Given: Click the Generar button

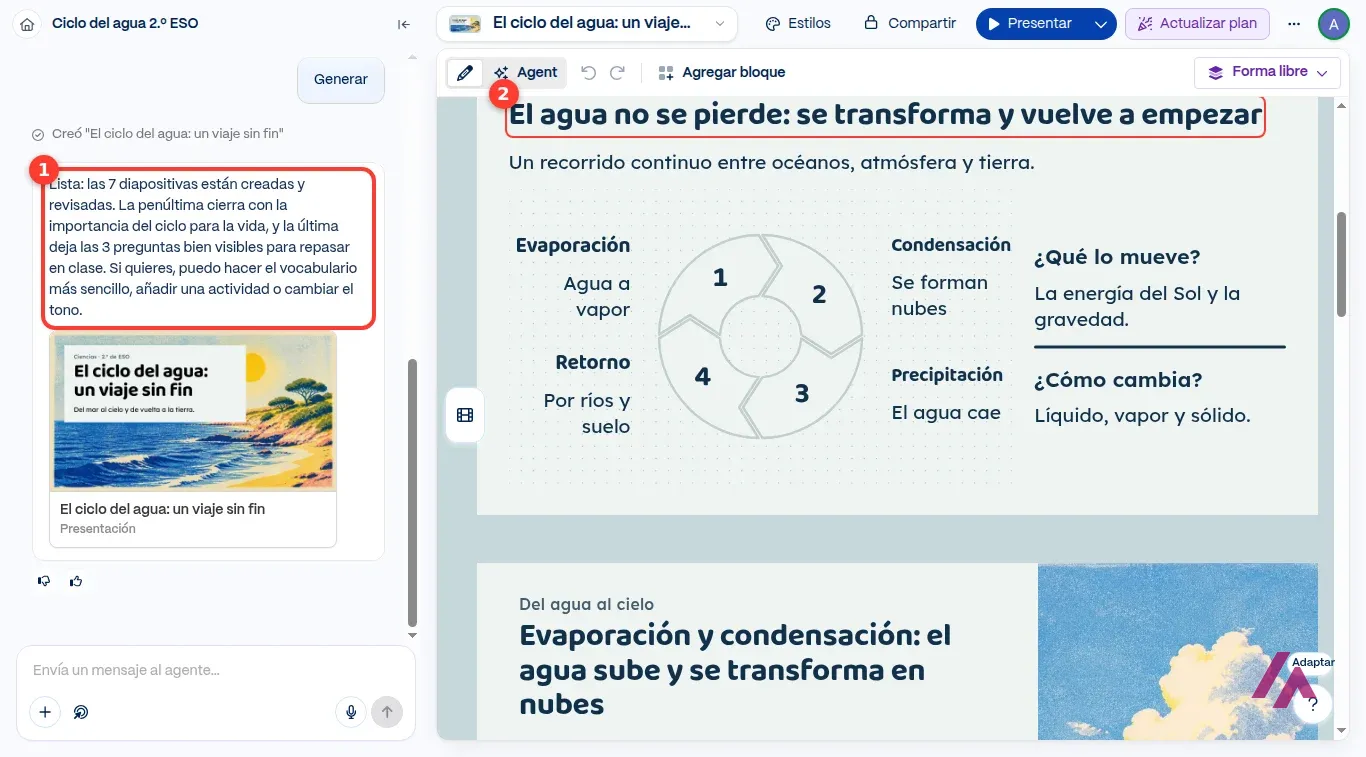Looking at the screenshot, I should click(341, 79).
